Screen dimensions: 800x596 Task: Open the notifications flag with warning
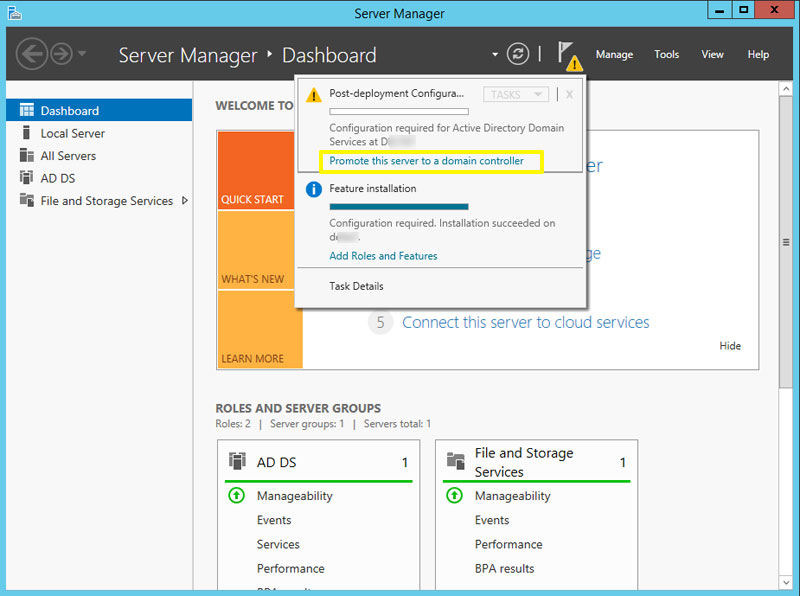pos(569,55)
